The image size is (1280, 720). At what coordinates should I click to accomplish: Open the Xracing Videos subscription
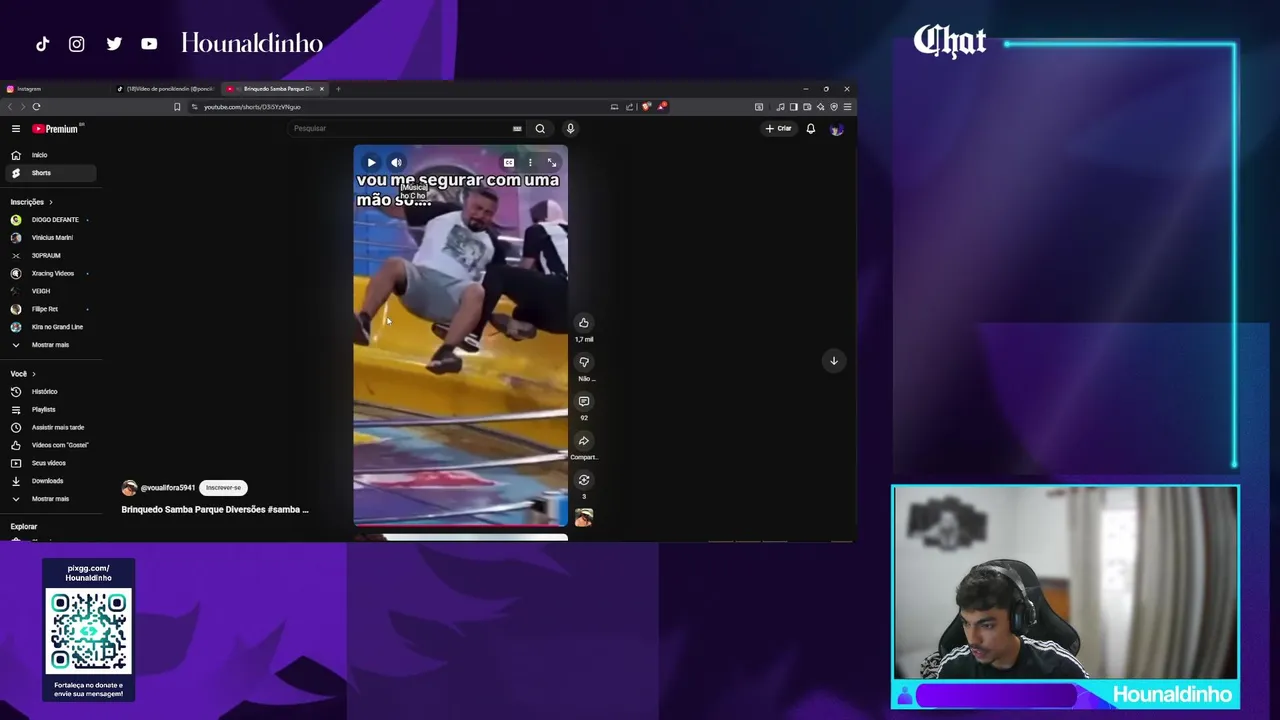[x=49, y=273]
